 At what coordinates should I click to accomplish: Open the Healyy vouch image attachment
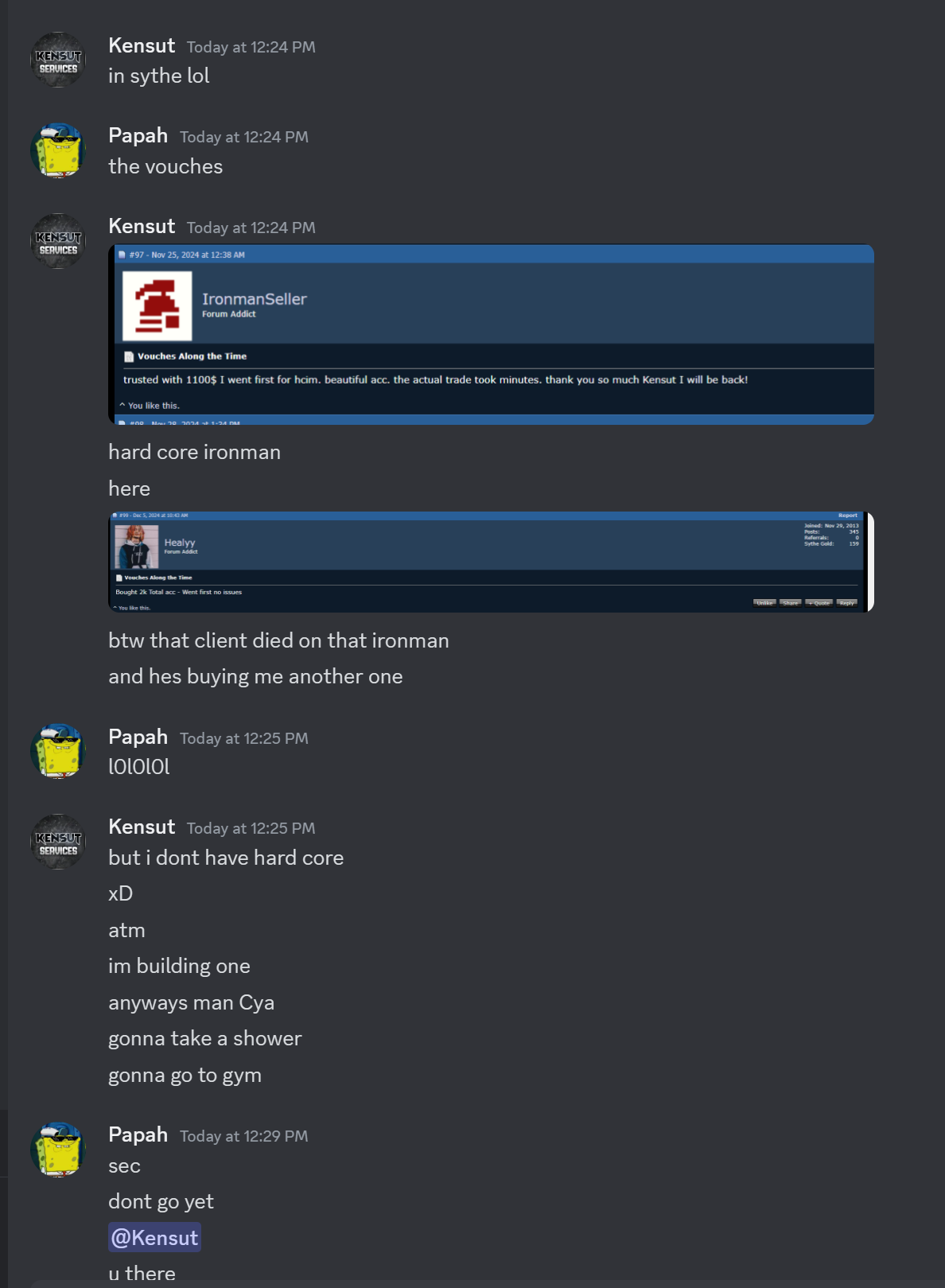[x=492, y=562]
